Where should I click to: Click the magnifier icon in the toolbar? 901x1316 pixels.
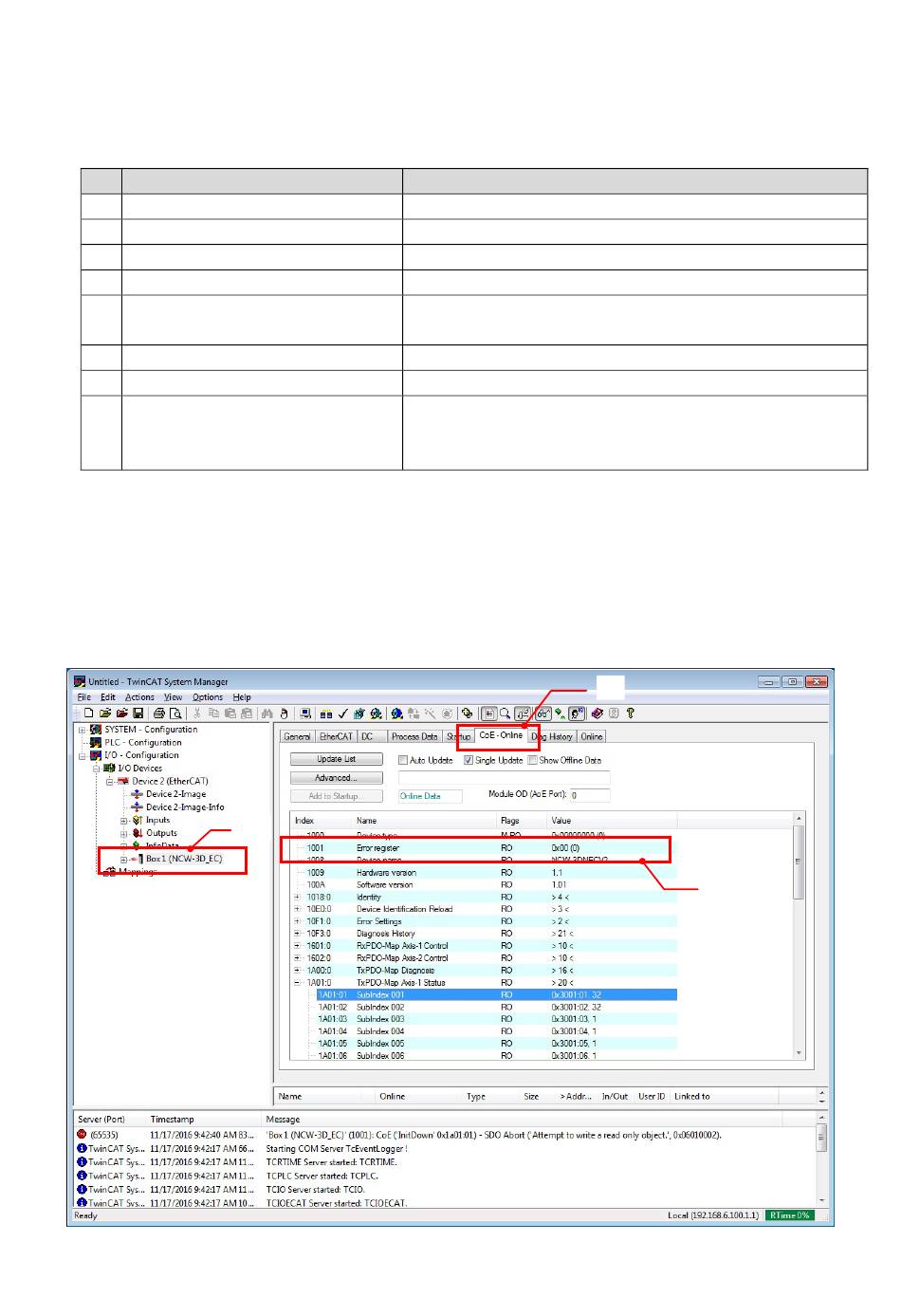click(506, 714)
